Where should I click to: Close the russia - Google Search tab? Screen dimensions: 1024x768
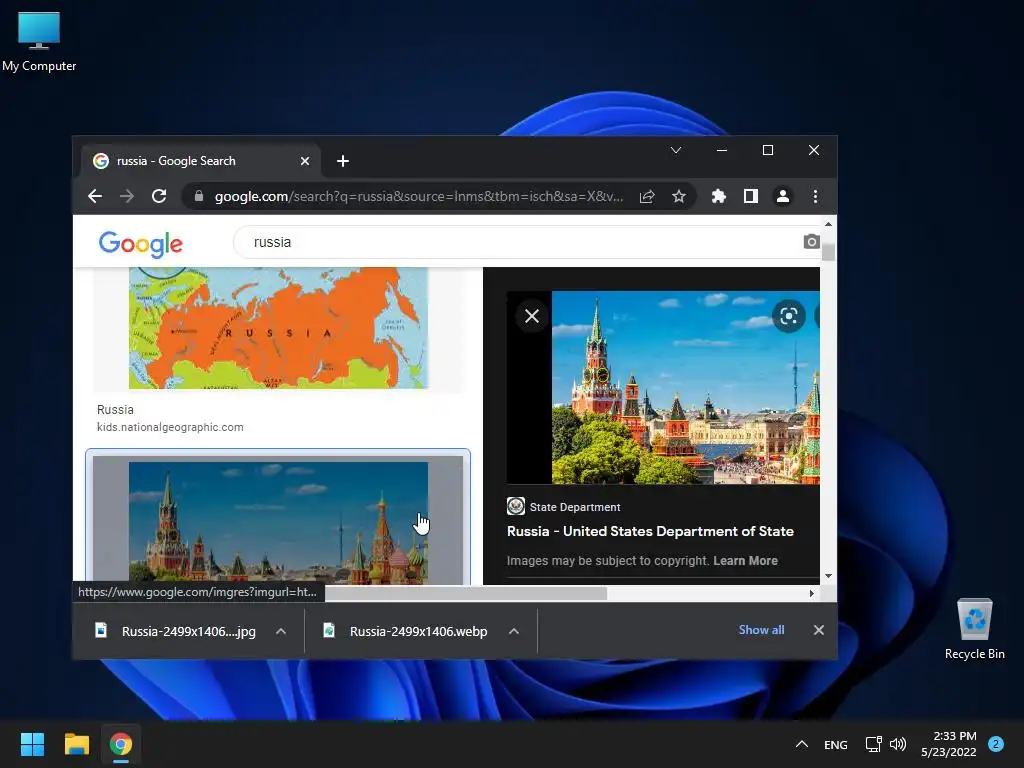304,161
